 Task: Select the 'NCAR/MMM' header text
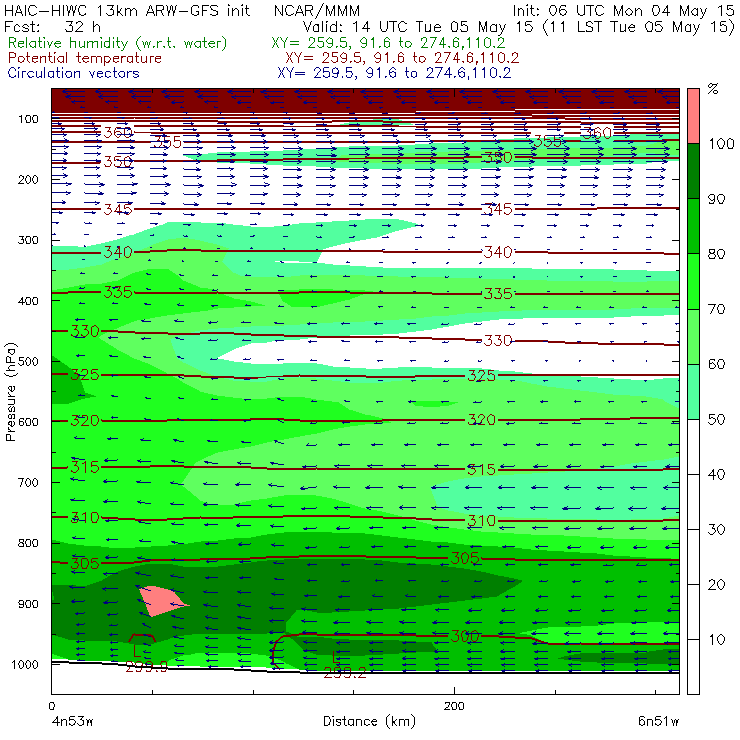[317, 10]
